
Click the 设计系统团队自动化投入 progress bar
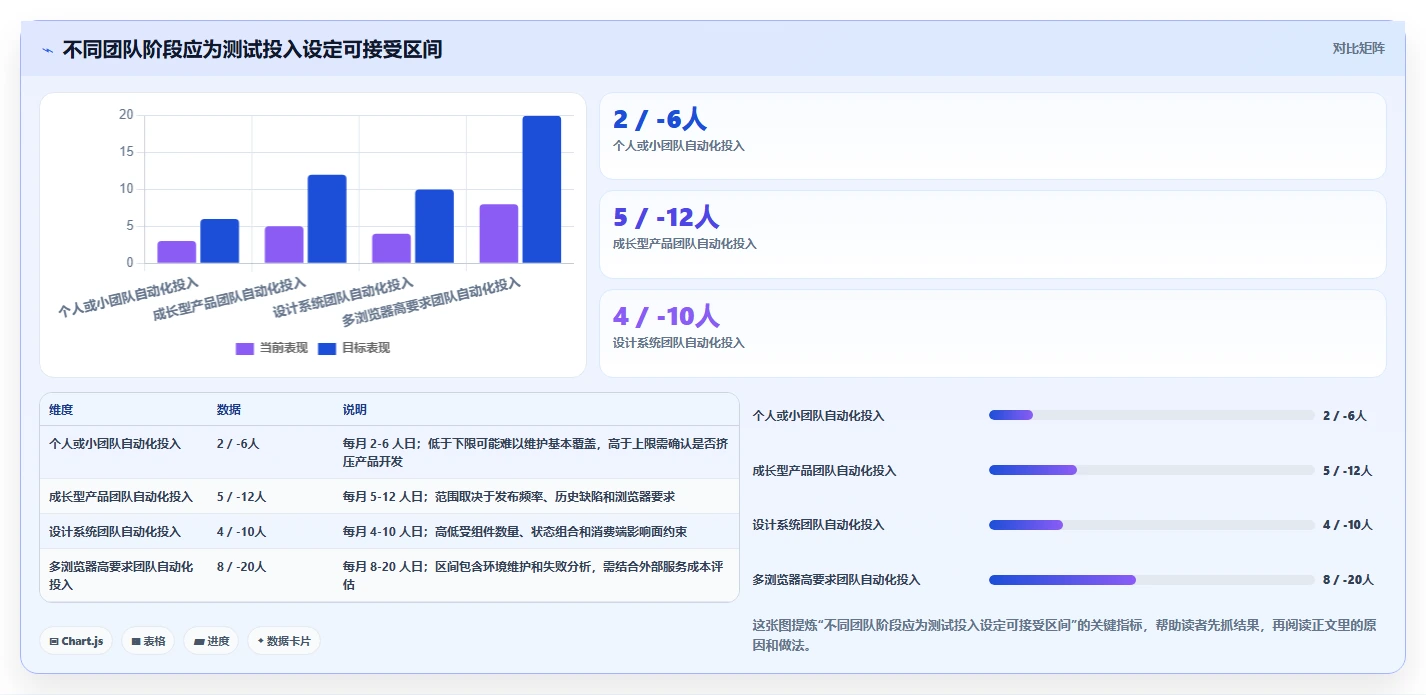1151,524
